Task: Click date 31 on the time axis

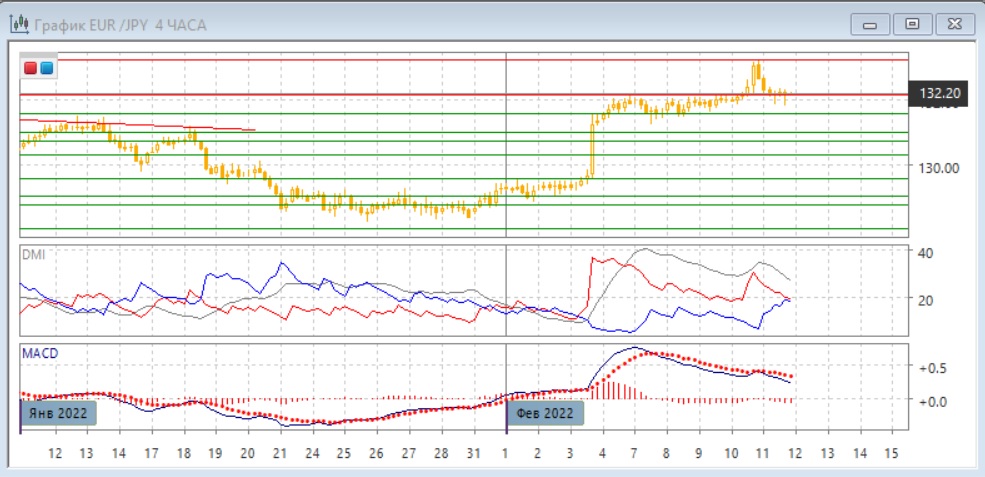Action: click(x=473, y=453)
